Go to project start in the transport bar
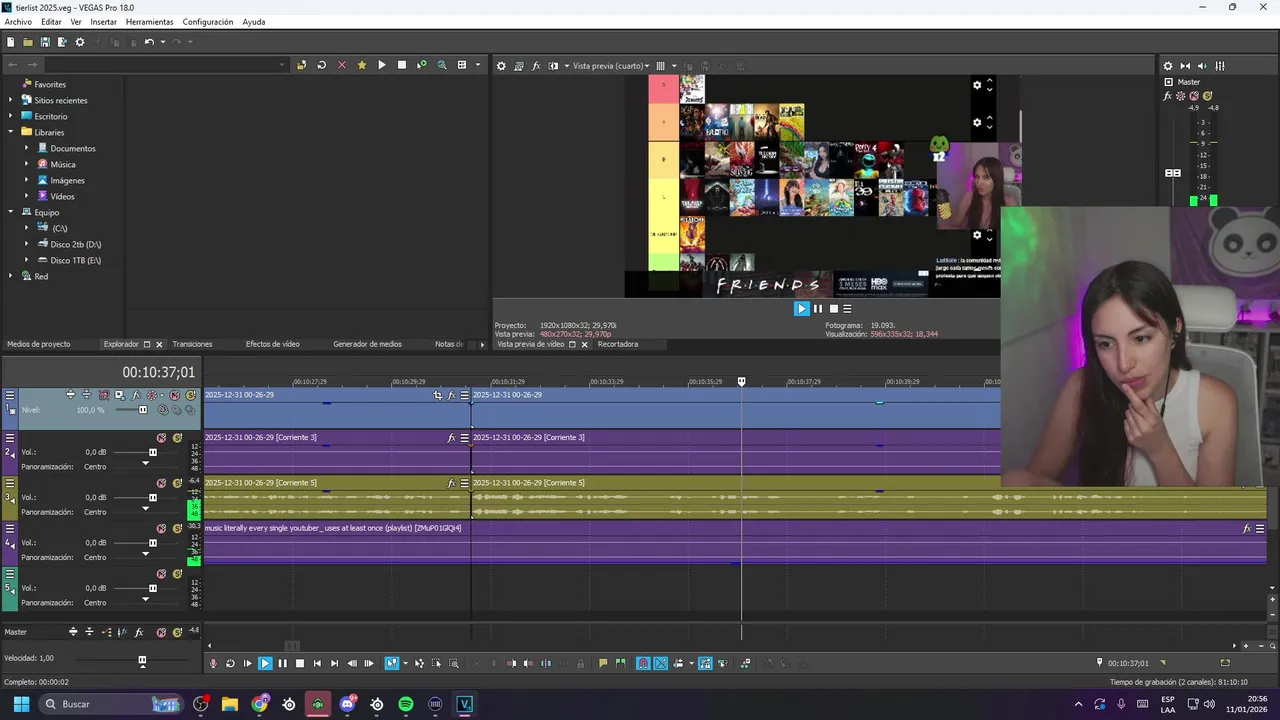 [x=317, y=664]
